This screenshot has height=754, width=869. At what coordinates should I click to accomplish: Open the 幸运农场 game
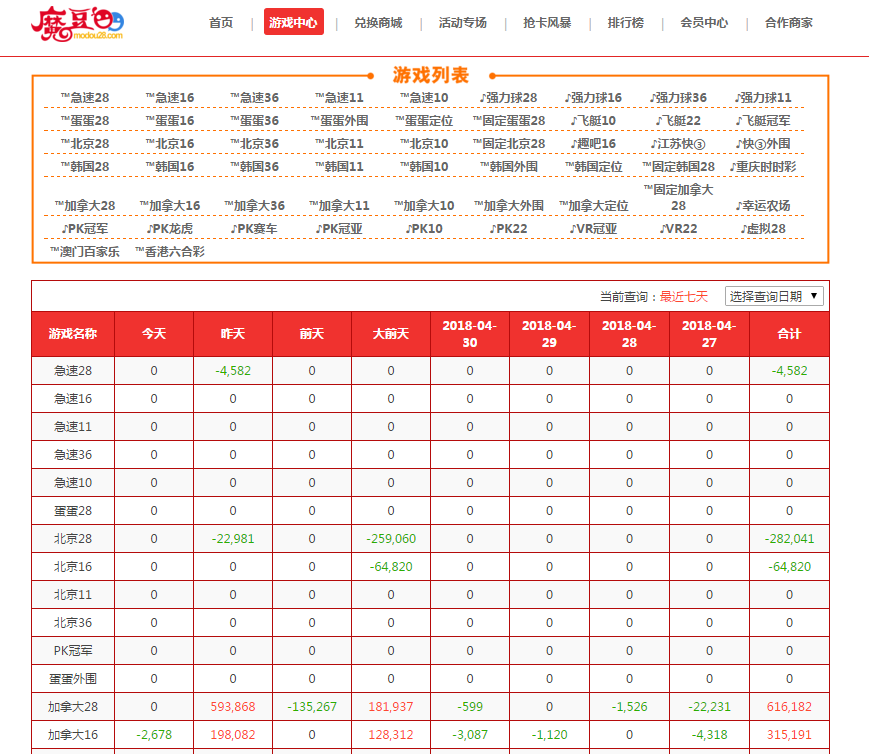763,206
